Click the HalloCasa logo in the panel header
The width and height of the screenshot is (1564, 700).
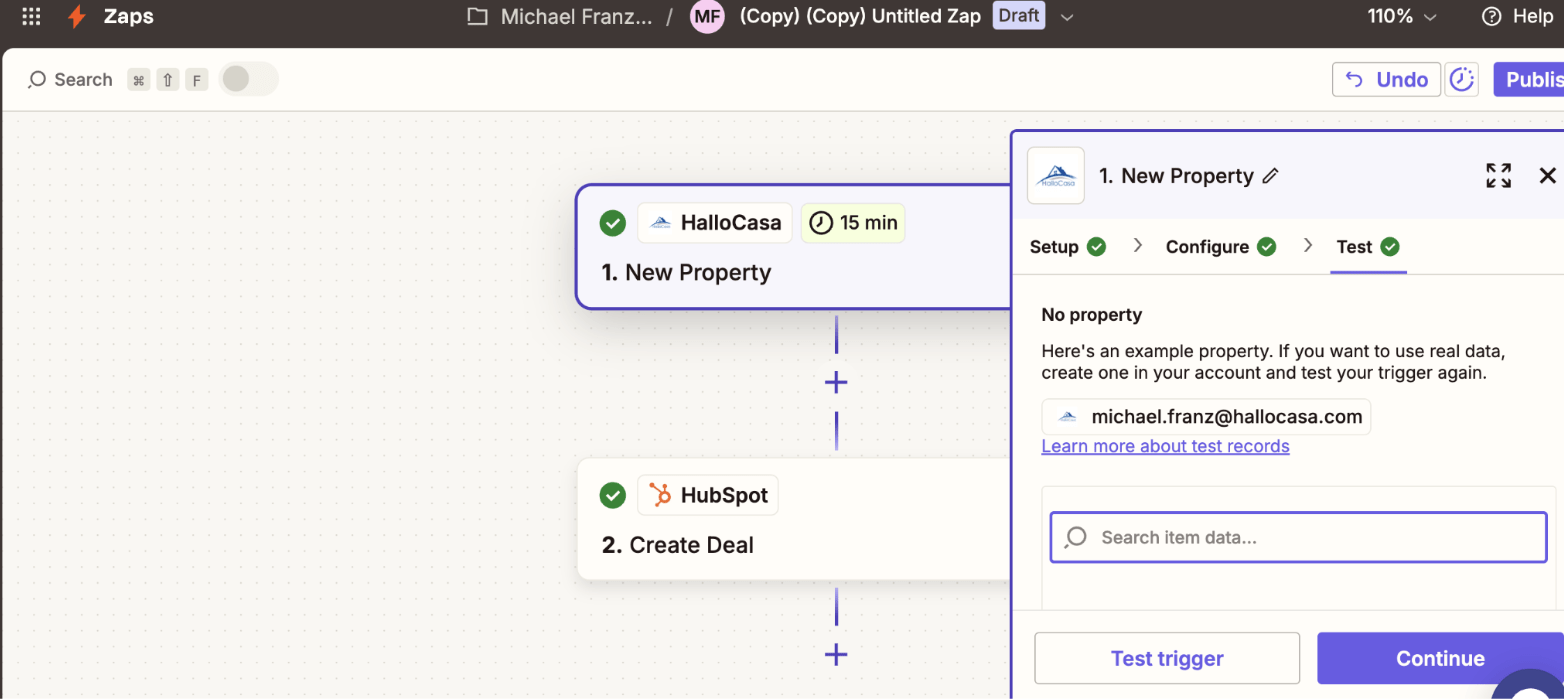pos(1056,176)
